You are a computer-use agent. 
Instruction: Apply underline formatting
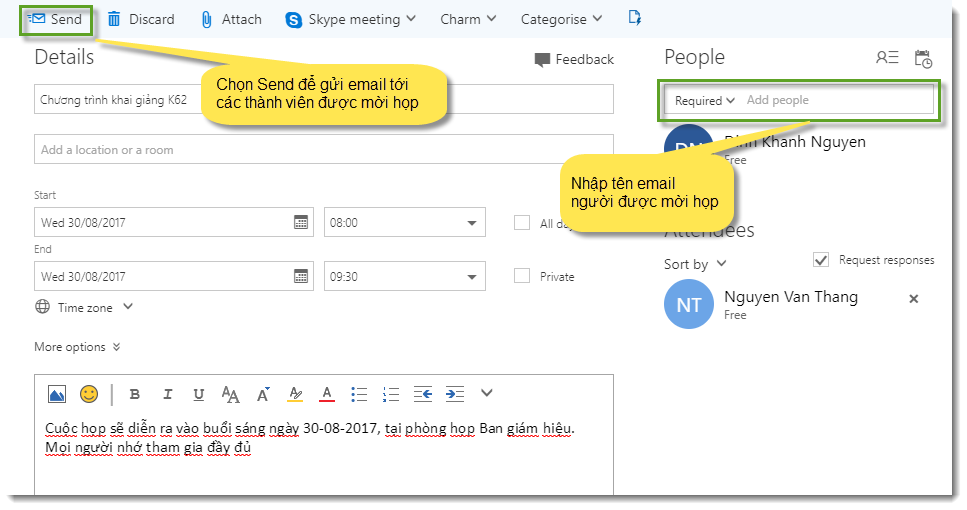tap(198, 394)
